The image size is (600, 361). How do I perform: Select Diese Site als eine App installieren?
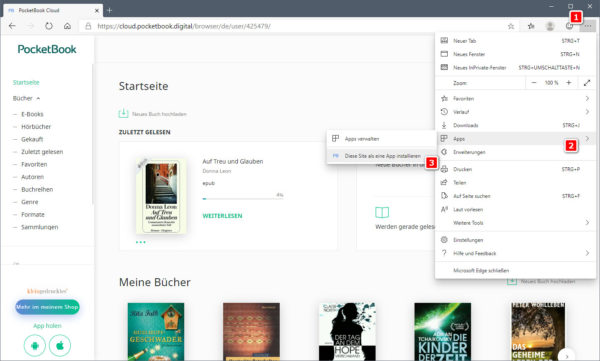point(382,156)
